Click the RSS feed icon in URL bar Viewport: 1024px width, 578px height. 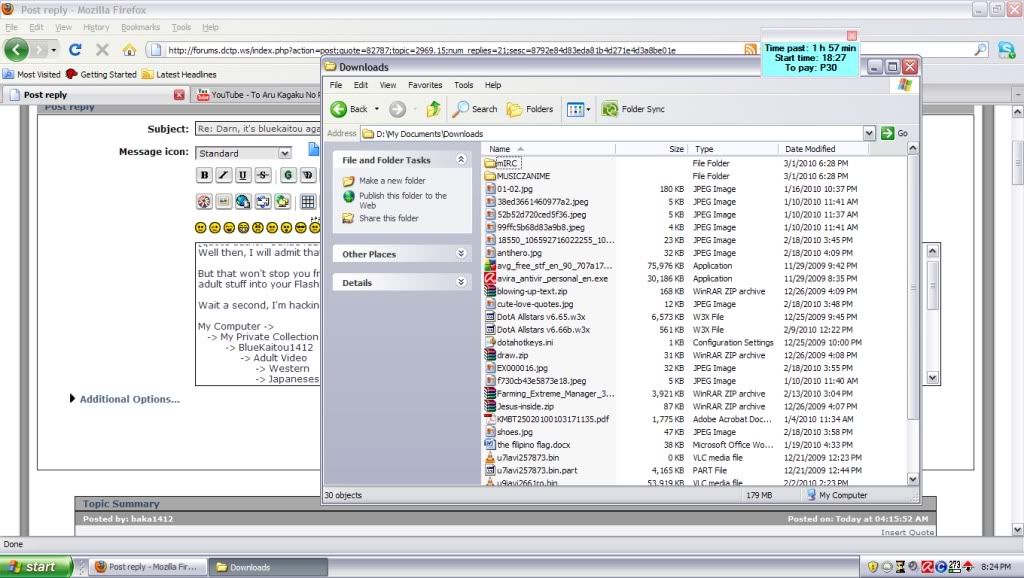tap(750, 50)
